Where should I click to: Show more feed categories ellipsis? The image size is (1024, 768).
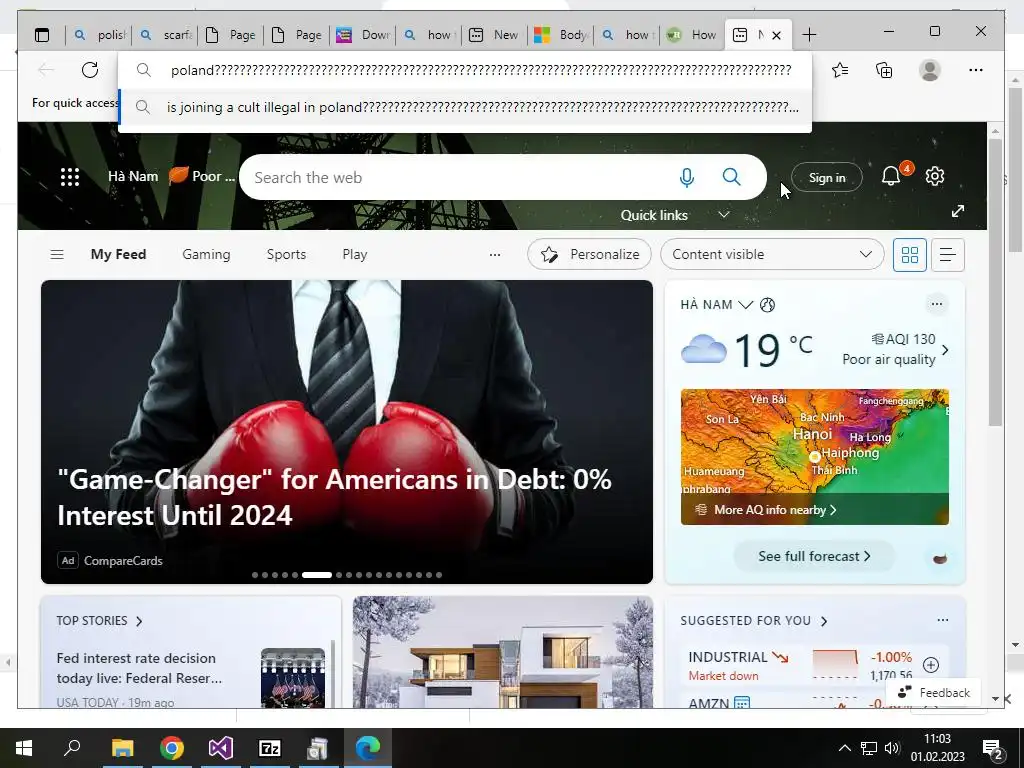click(495, 255)
